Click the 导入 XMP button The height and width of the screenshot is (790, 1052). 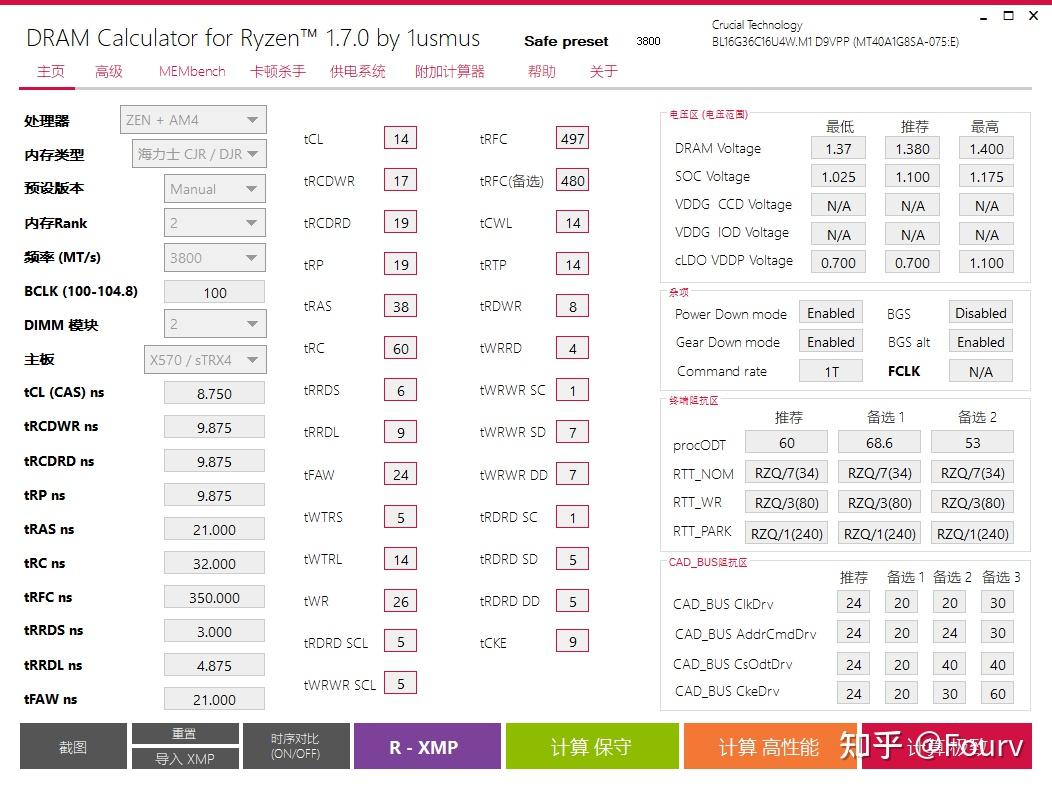coord(185,758)
